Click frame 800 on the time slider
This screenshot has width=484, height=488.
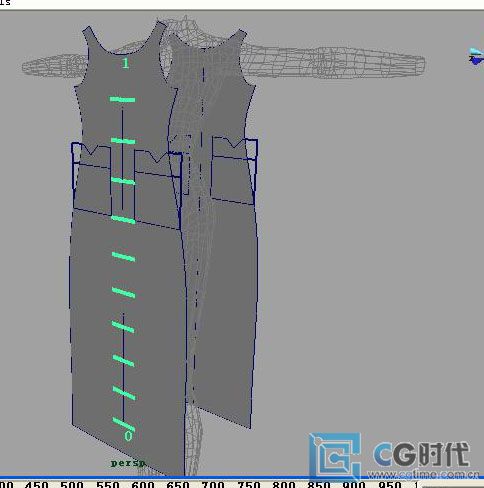click(284, 484)
